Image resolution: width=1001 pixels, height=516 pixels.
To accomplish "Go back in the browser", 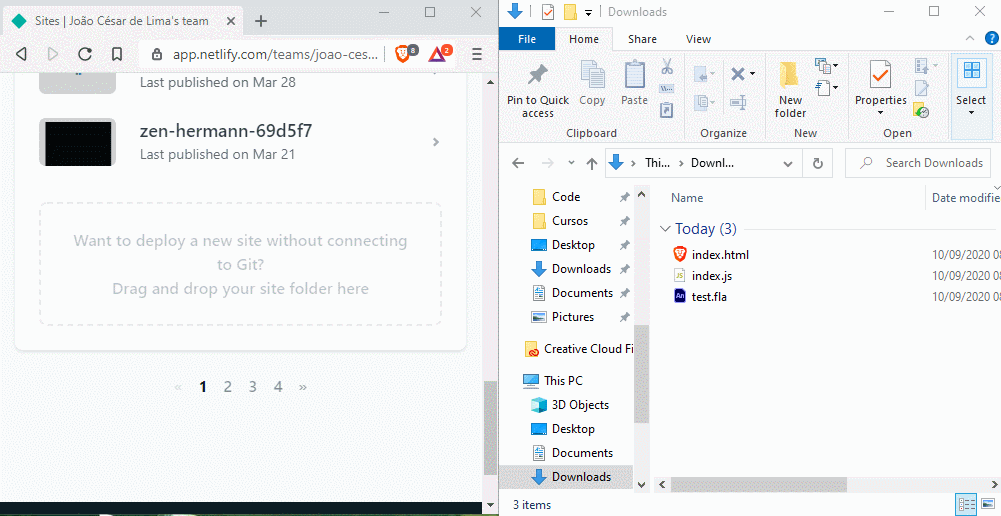I will 21,54.
